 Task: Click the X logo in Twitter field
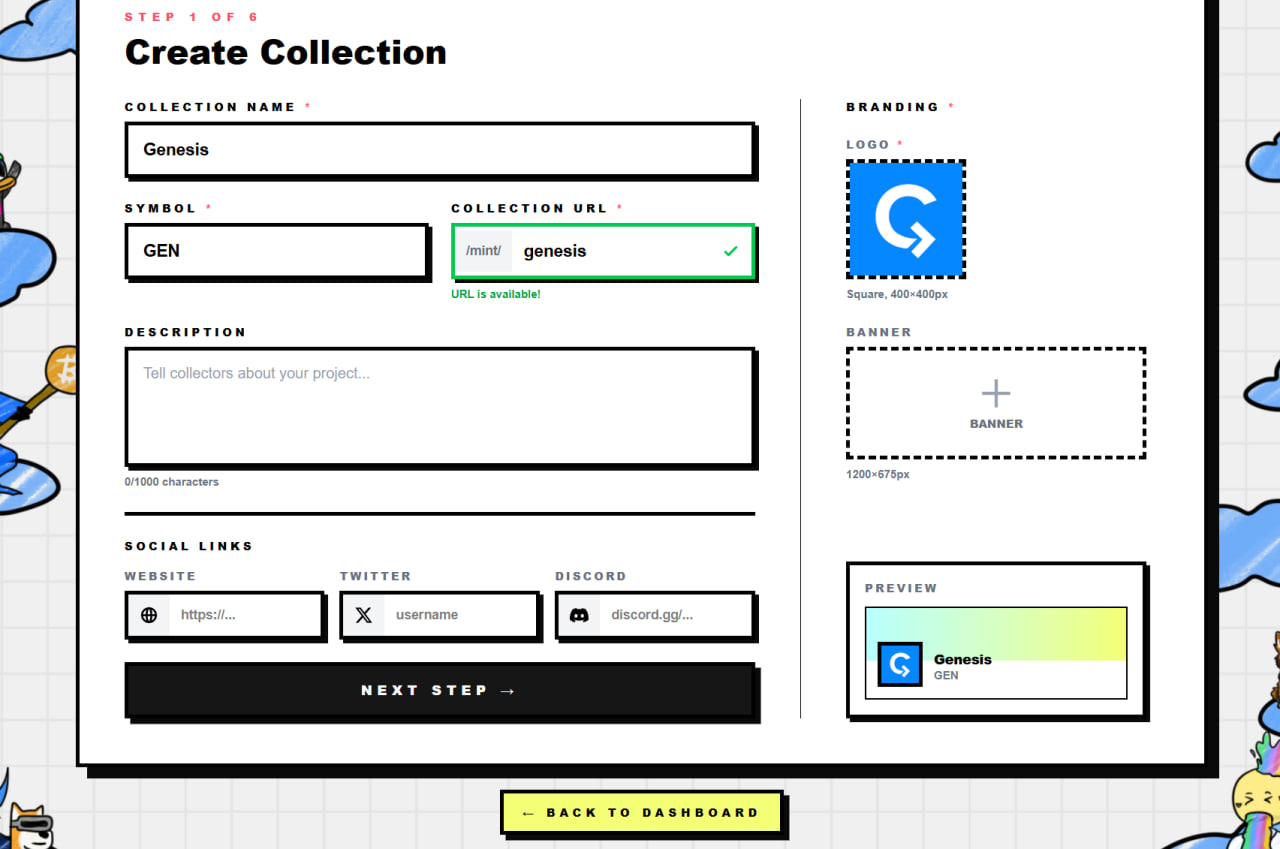point(364,615)
